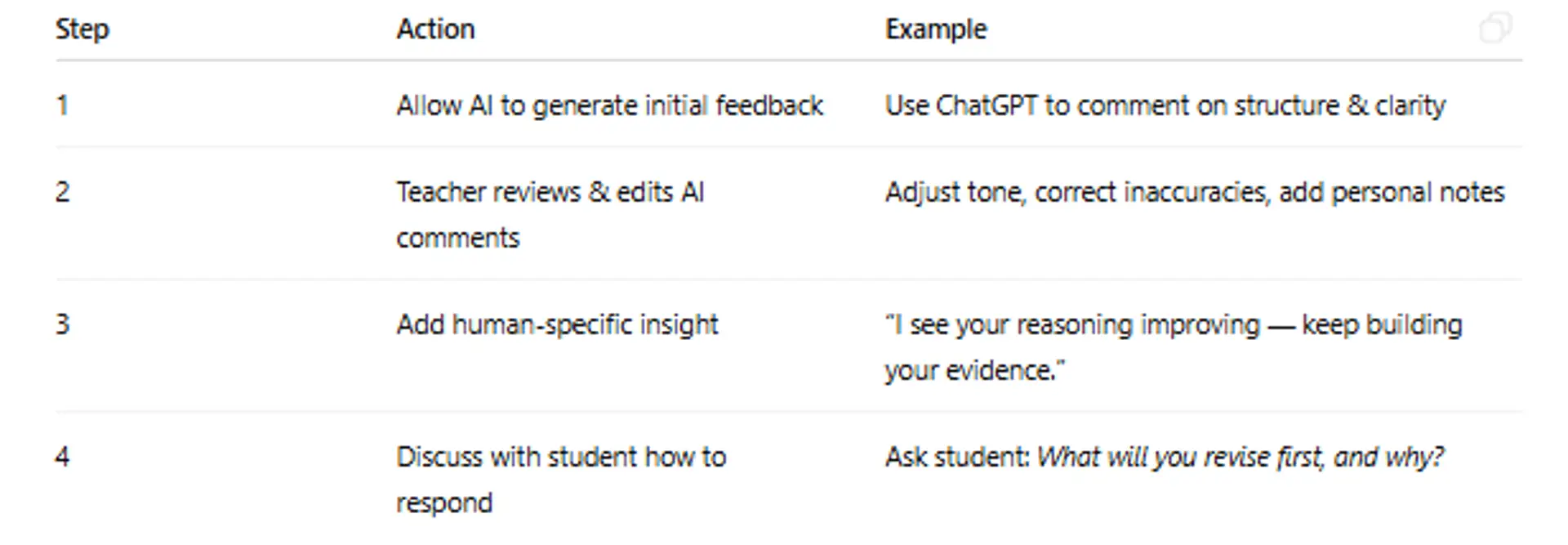Click the "Add human-specific insight" action
1568x545 pixels.
click(x=557, y=324)
